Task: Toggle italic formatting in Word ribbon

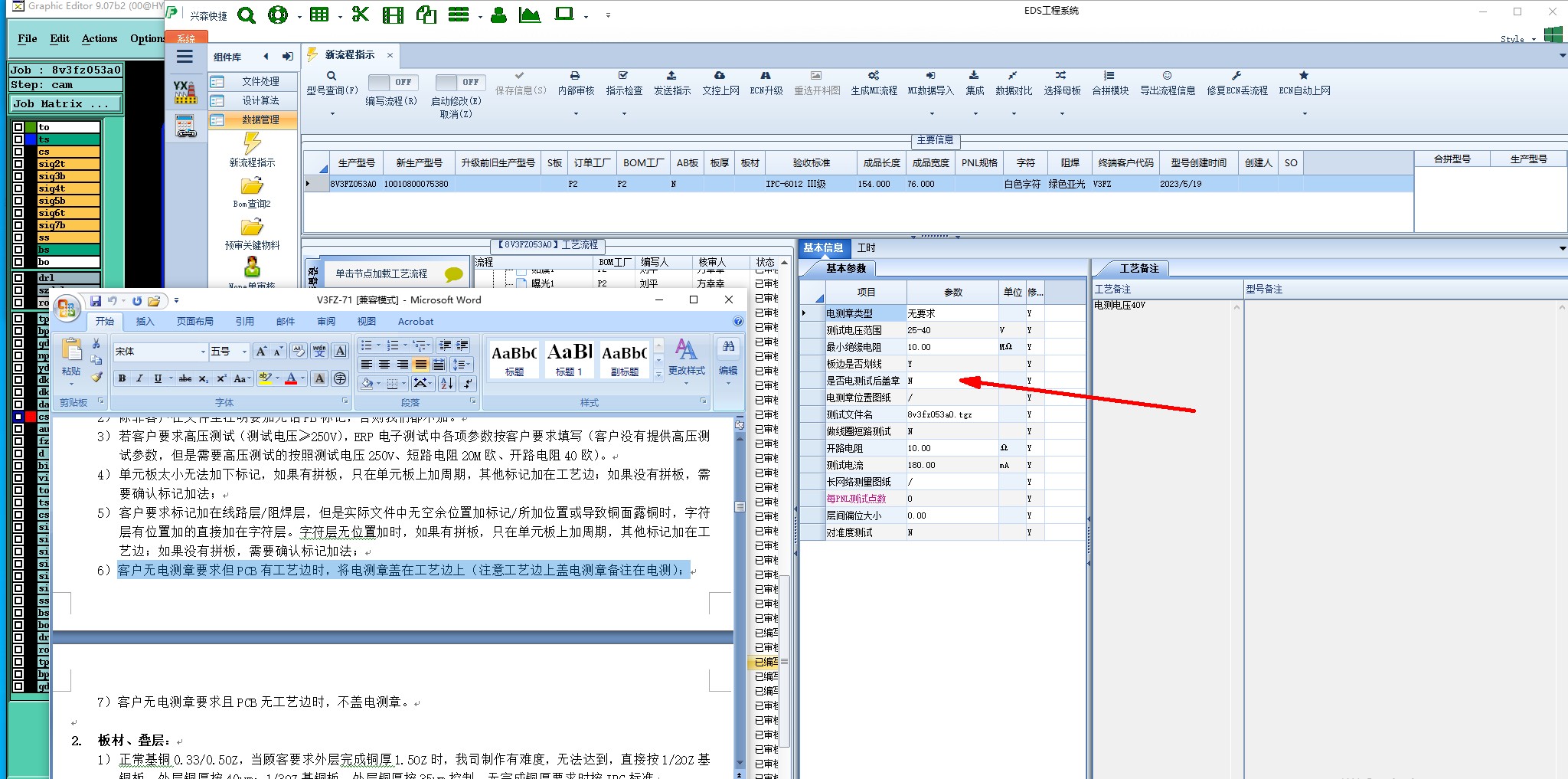Action: pyautogui.click(x=139, y=378)
